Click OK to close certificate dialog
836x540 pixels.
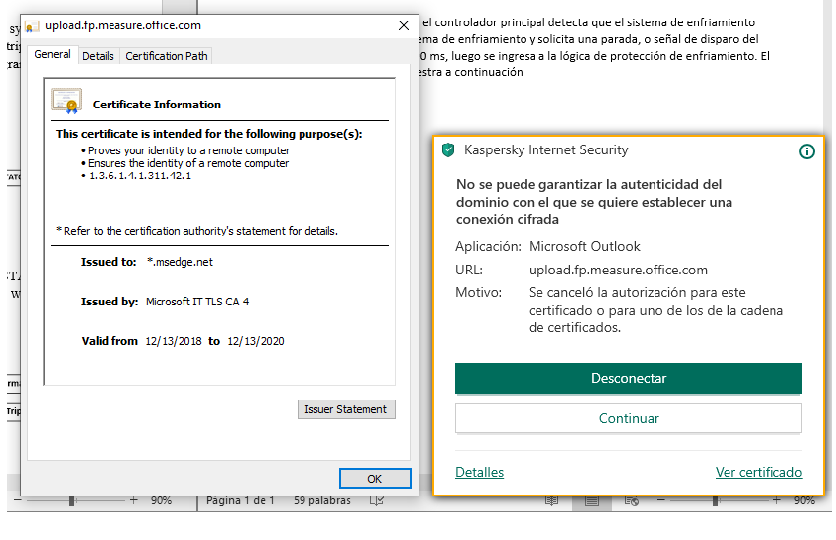pos(375,479)
